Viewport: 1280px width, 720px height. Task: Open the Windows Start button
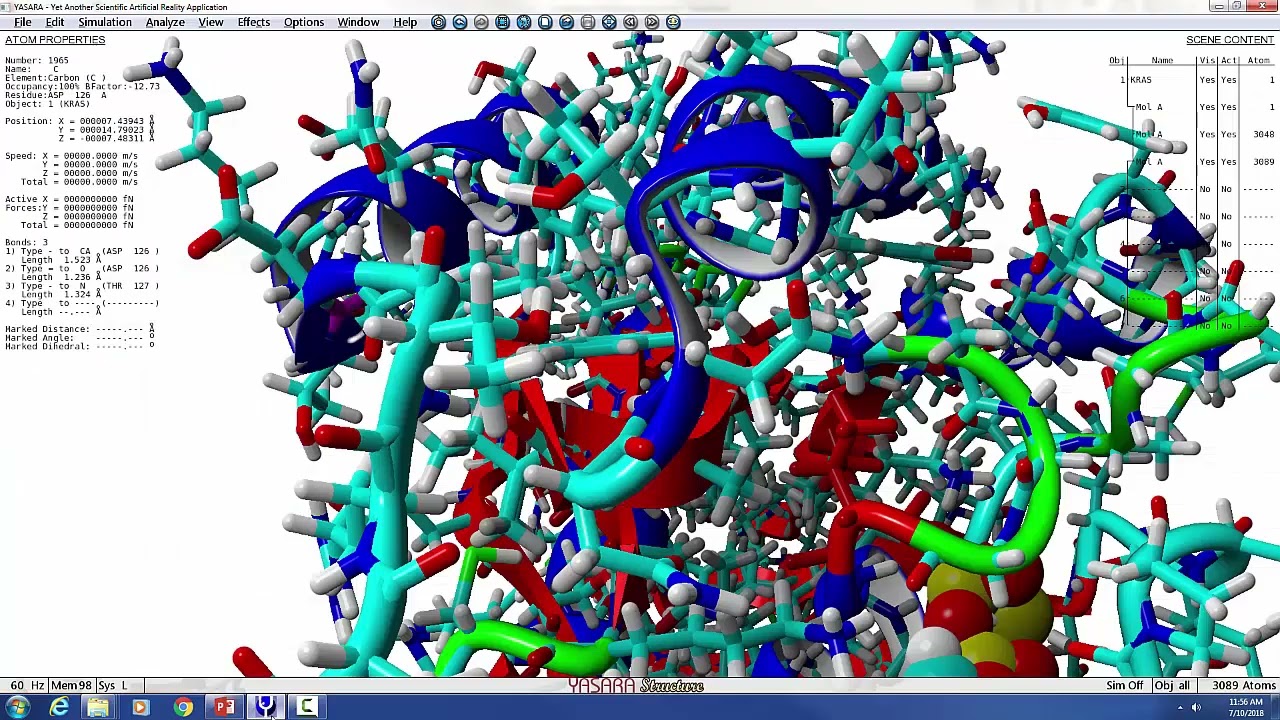coord(18,708)
